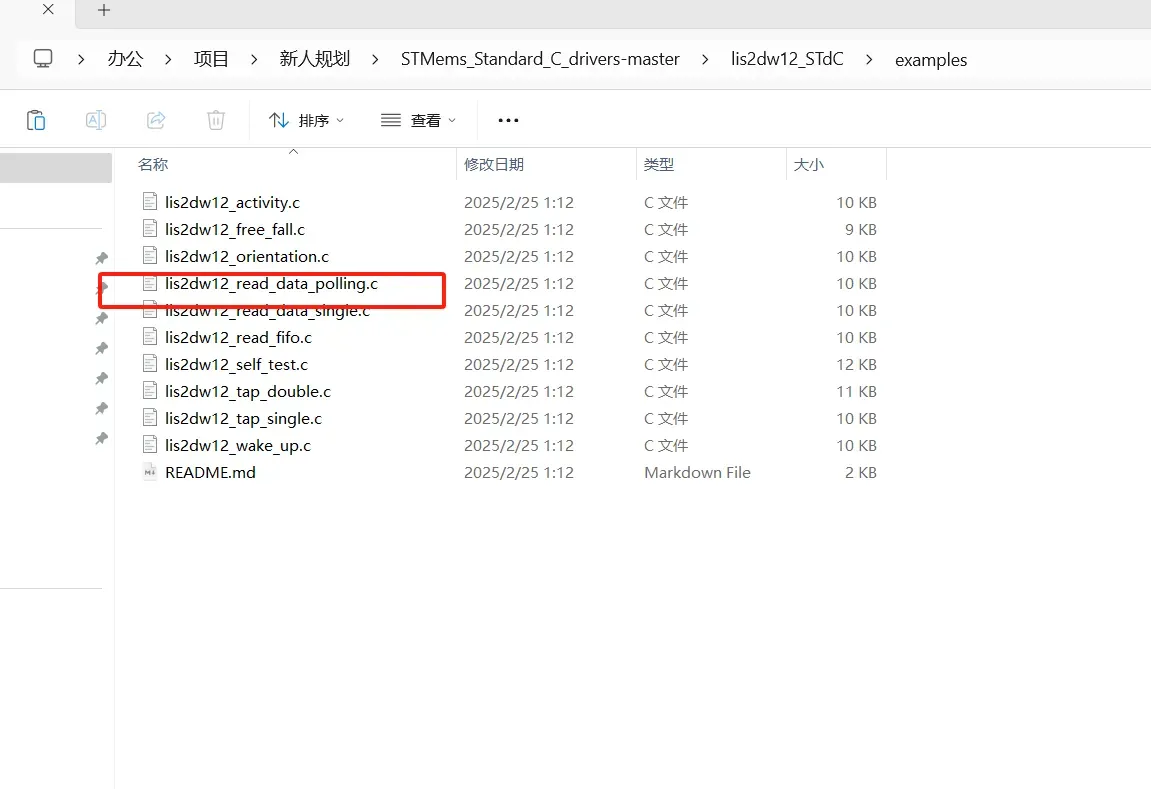This screenshot has width=1151, height=789.
Task: Expand chevron after lis2dw12_STdC in breadcrumb
Action: click(x=869, y=59)
